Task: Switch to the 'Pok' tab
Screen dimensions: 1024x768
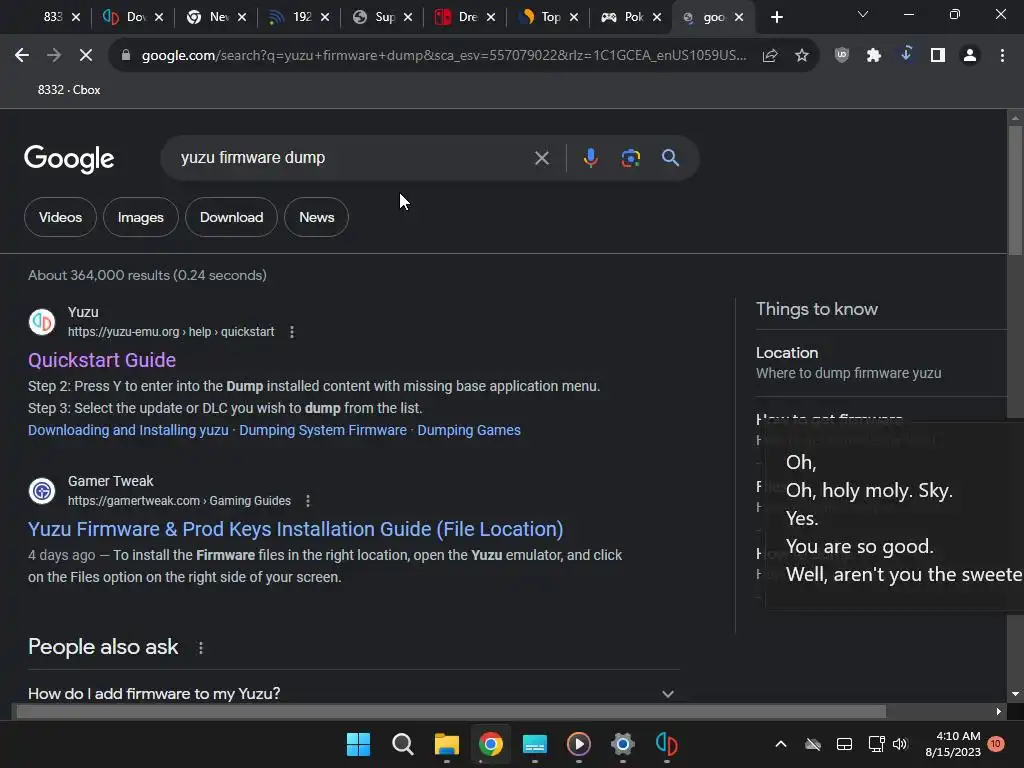Action: [x=633, y=17]
